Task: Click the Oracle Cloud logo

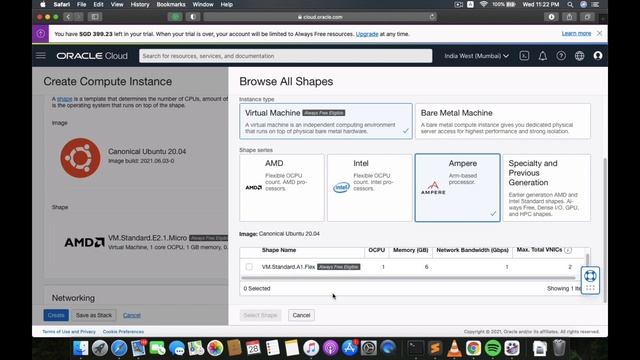Action: click(x=92, y=56)
